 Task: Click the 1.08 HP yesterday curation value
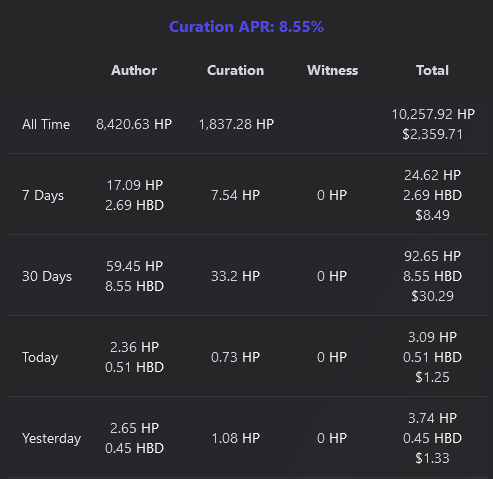tap(236, 438)
